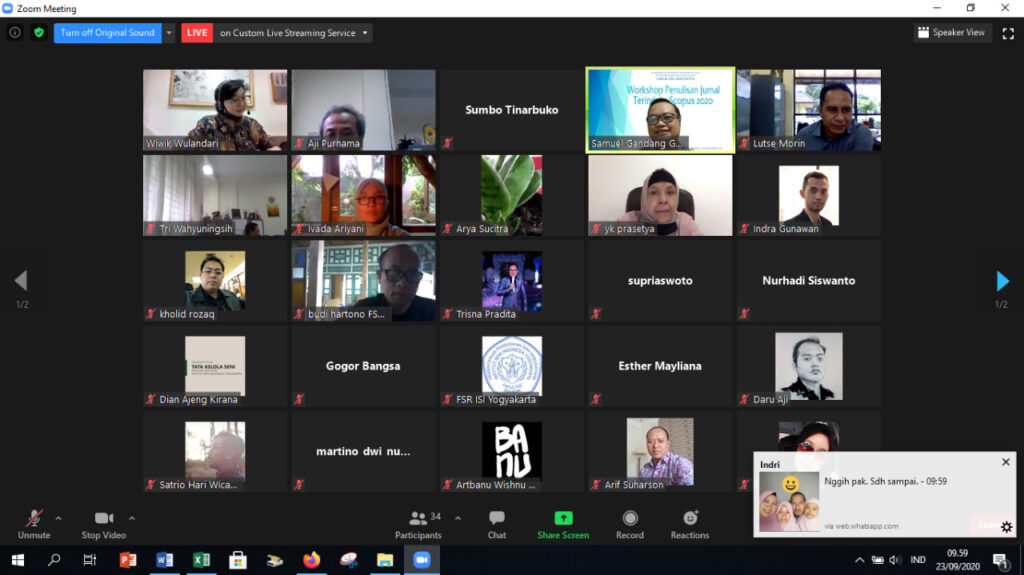The image size is (1024, 575).
Task: Open Custom Live Streaming Service dropdown
Action: pos(293,33)
